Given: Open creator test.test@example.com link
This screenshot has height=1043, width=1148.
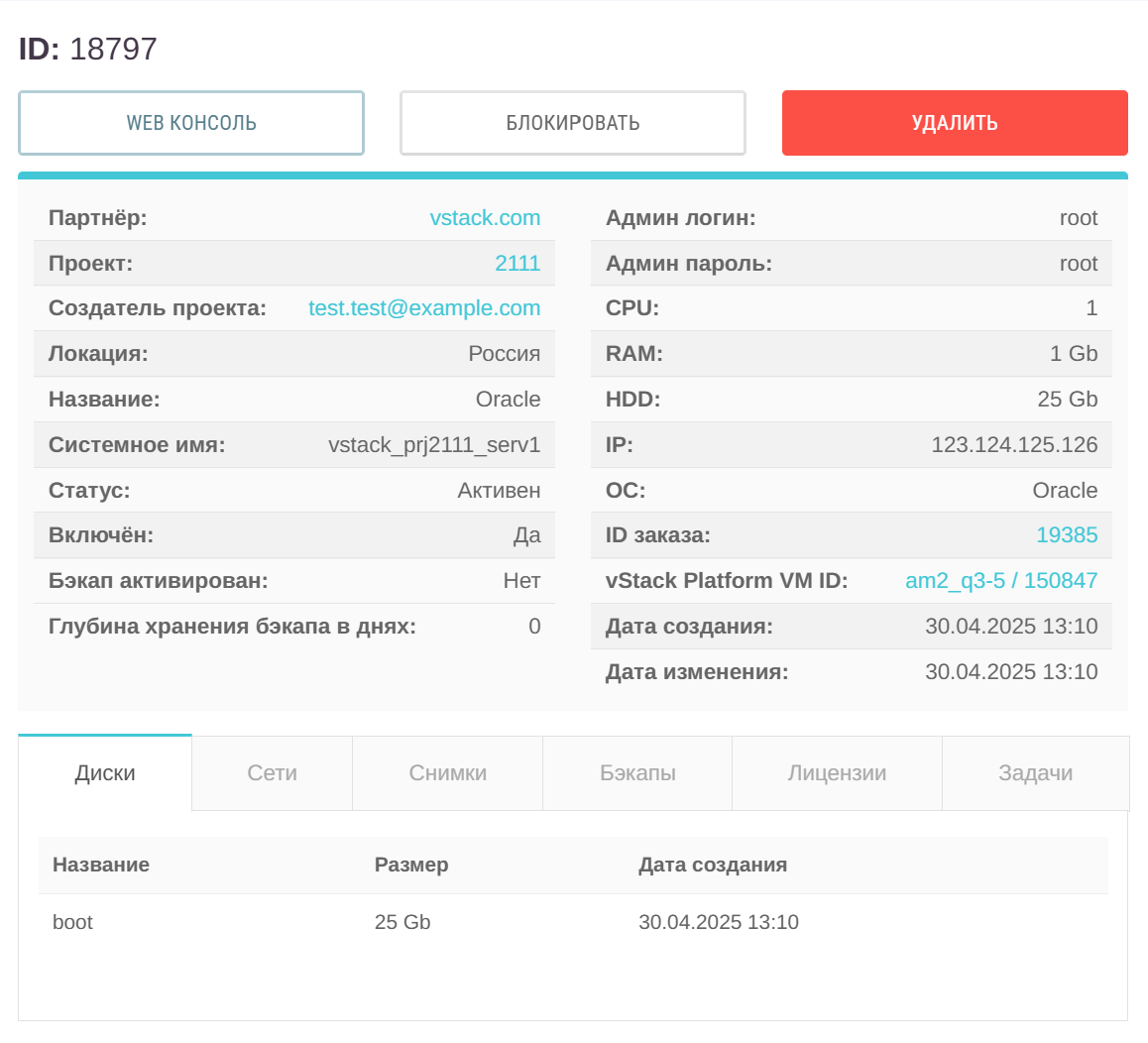Looking at the screenshot, I should tap(424, 308).
